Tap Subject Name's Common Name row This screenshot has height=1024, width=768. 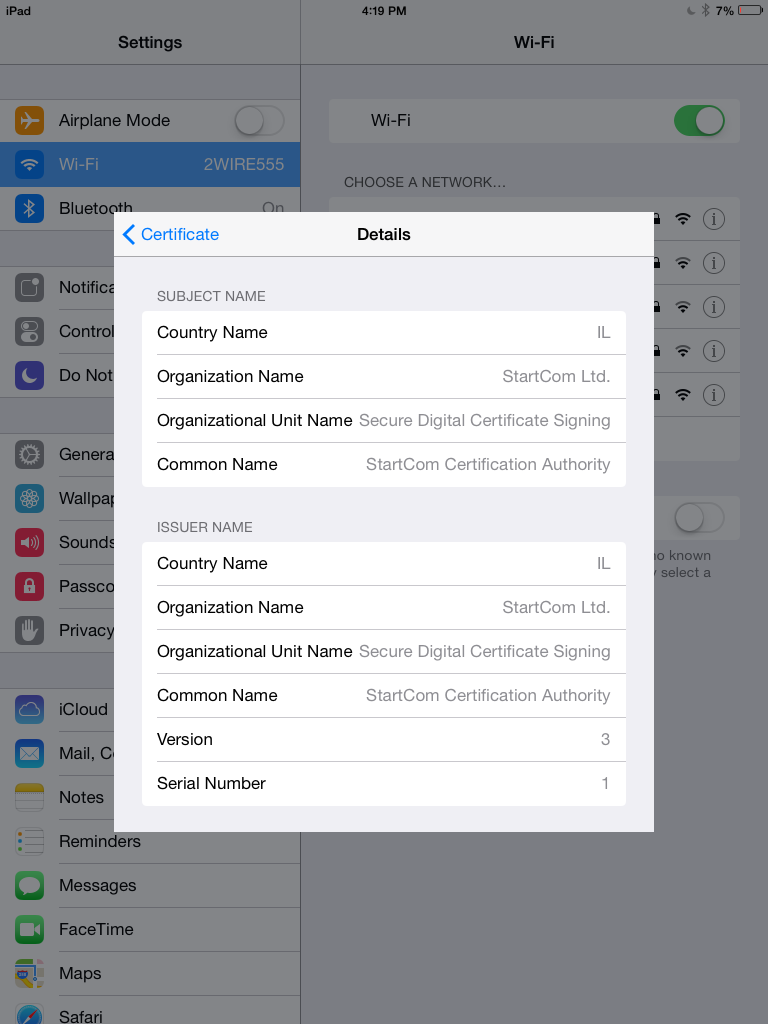pyautogui.click(x=383, y=465)
